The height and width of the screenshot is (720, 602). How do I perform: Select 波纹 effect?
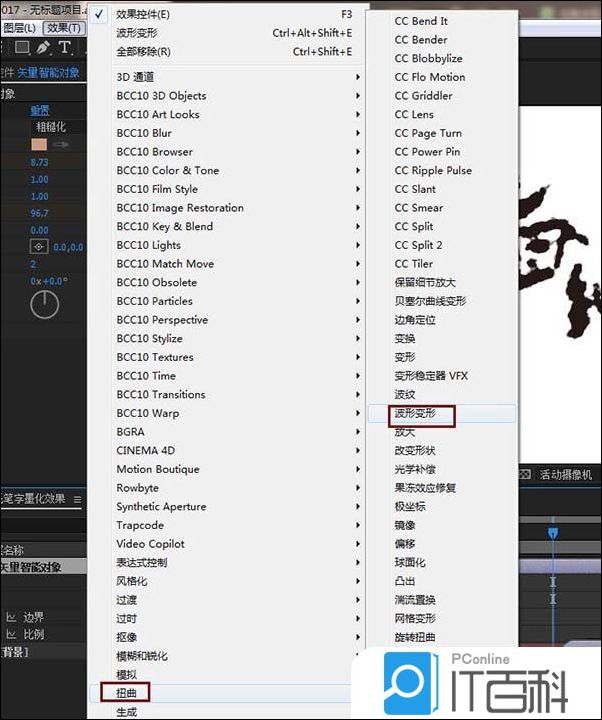click(442, 394)
